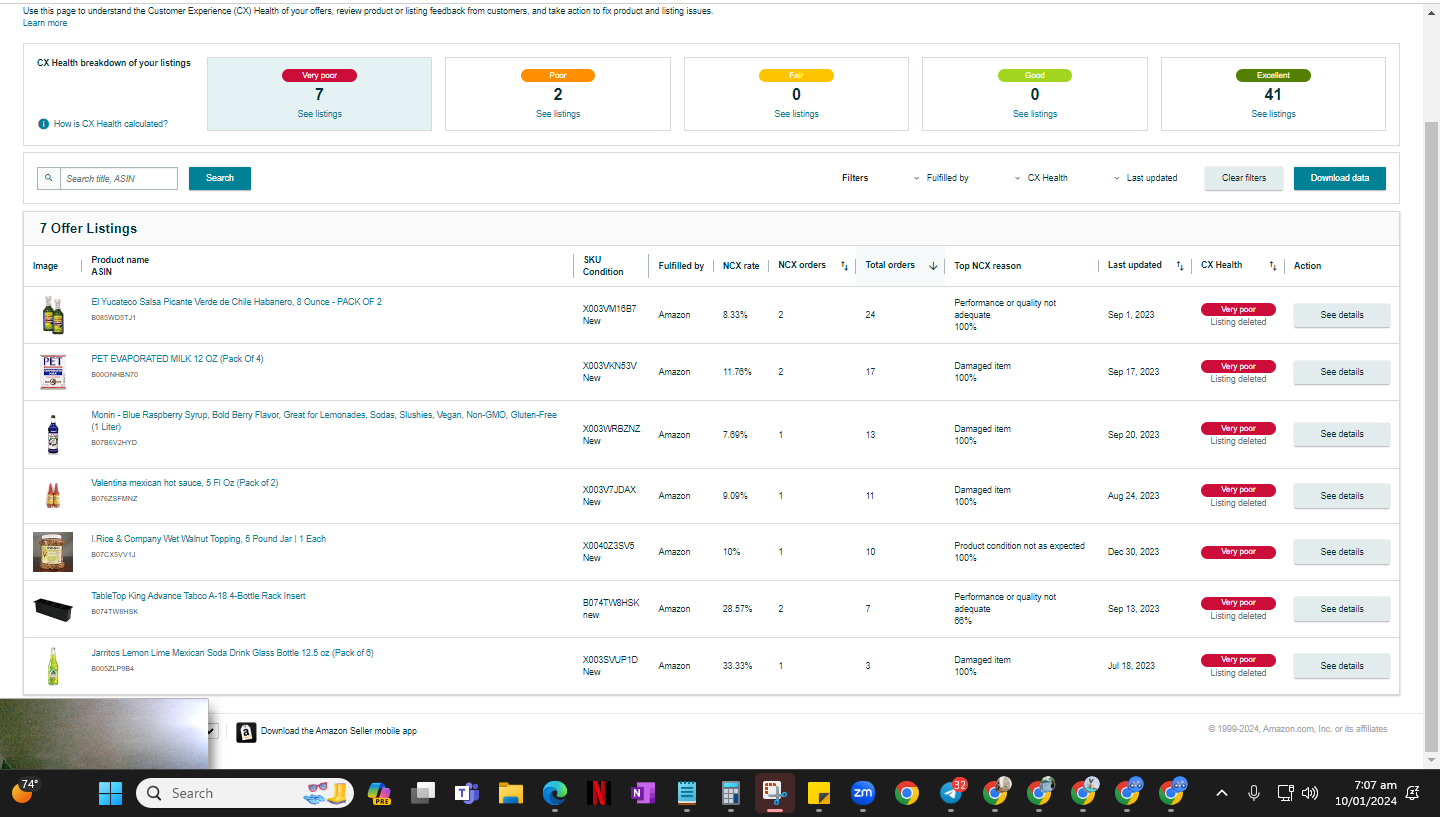
Task: Sort the table by NCX orders
Action: pos(844,266)
